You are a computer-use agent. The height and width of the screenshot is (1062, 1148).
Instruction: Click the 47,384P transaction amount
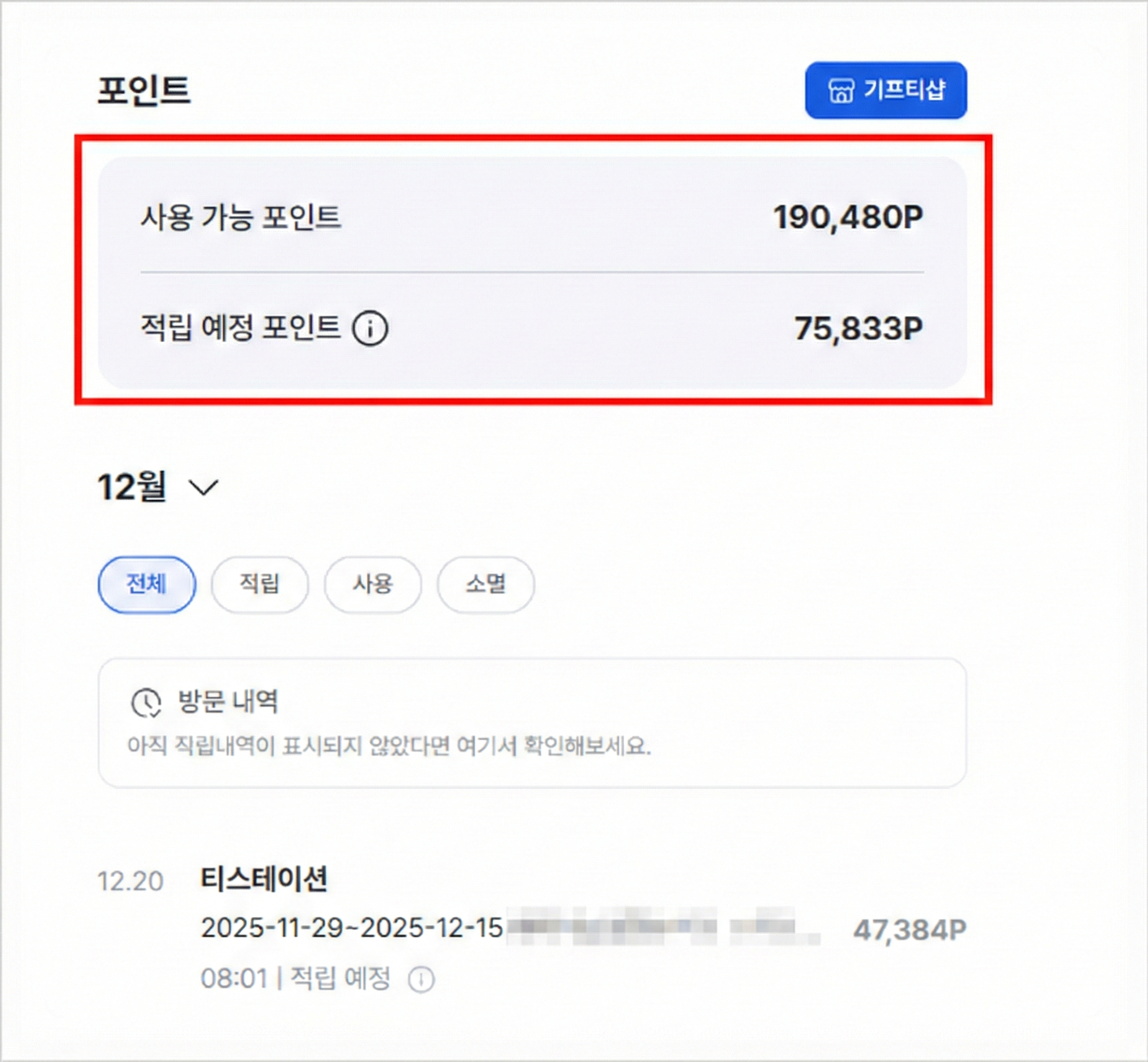(x=909, y=929)
